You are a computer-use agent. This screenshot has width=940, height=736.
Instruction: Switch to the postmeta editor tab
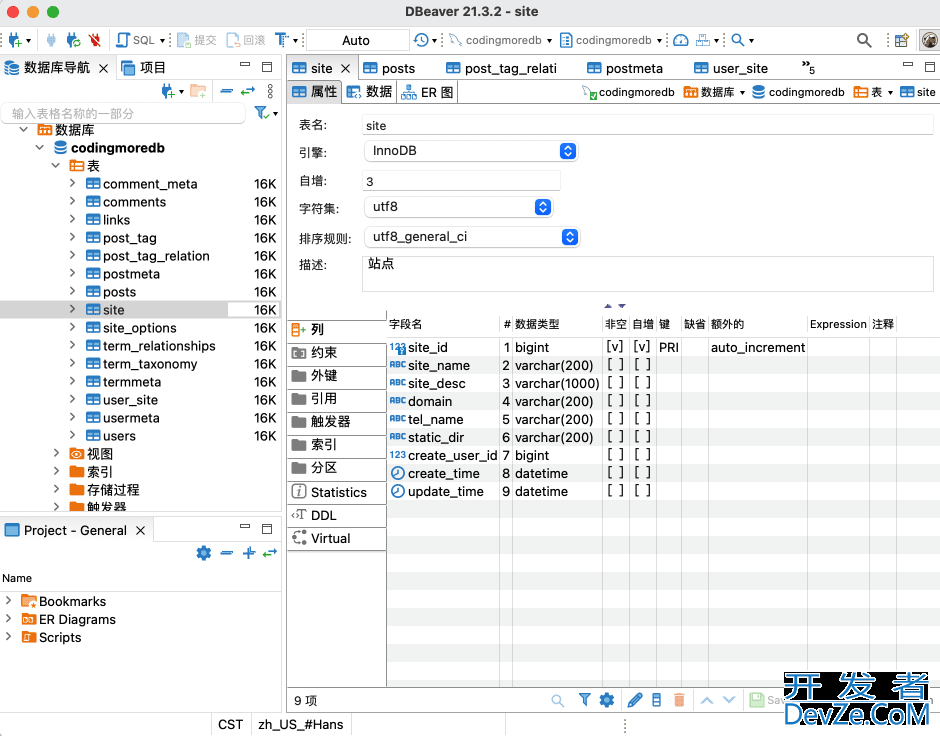coord(625,68)
